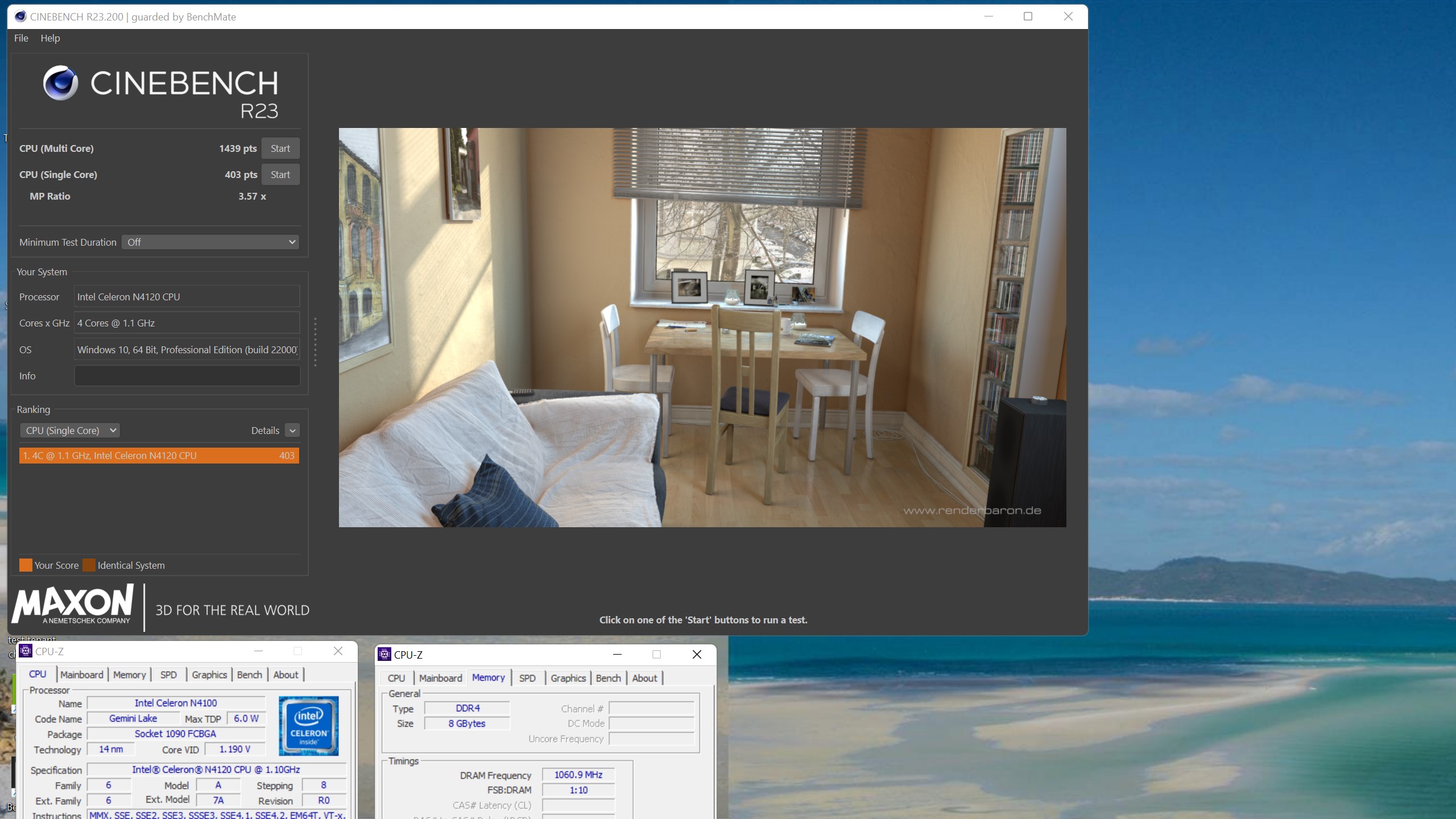Select the ranking row Intel Celeron N4120 403

click(x=159, y=456)
